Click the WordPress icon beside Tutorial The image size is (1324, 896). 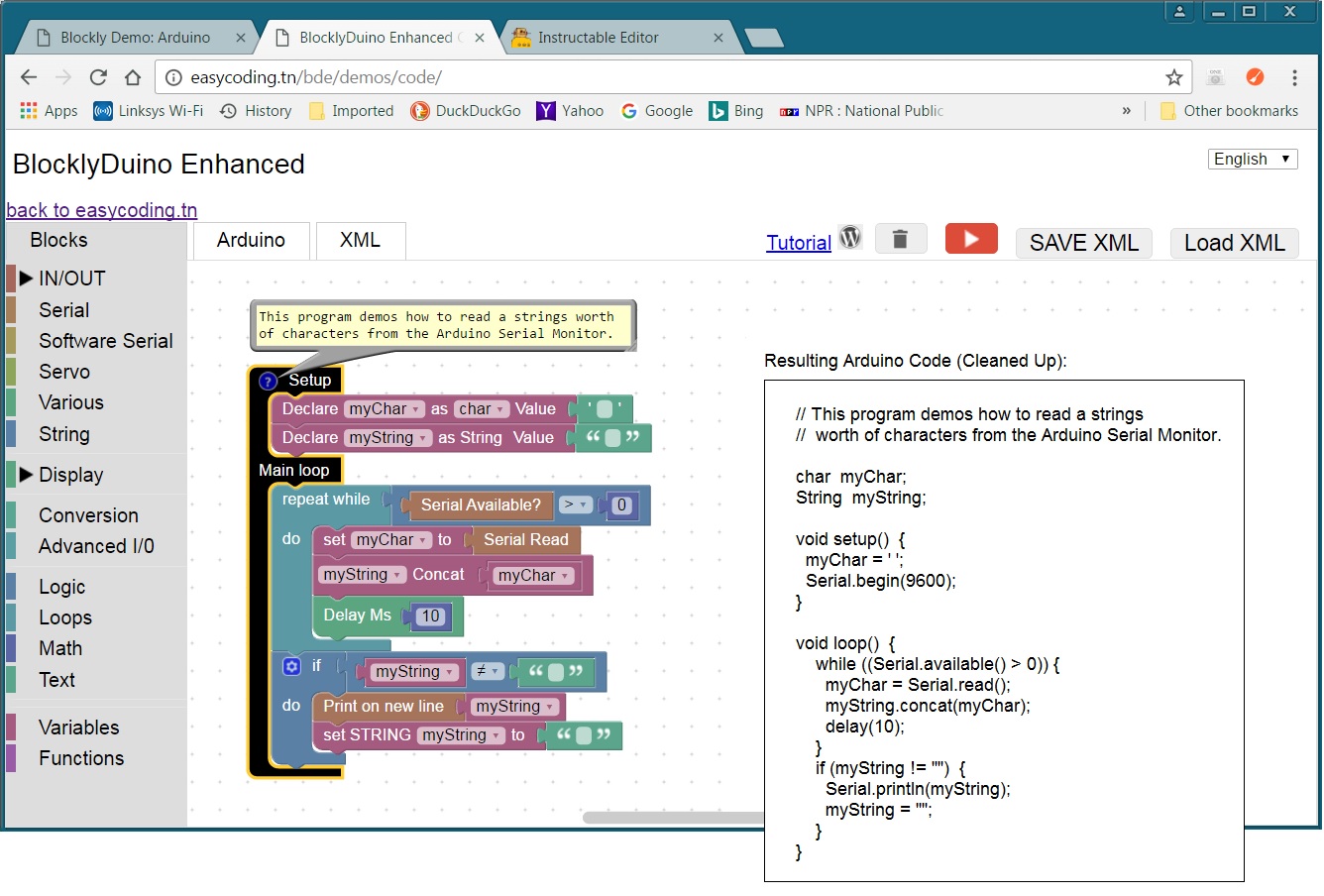(850, 237)
